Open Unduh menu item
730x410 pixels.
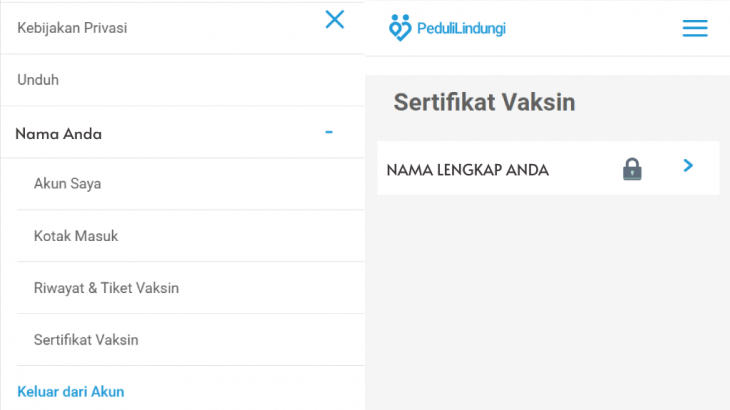click(x=38, y=80)
